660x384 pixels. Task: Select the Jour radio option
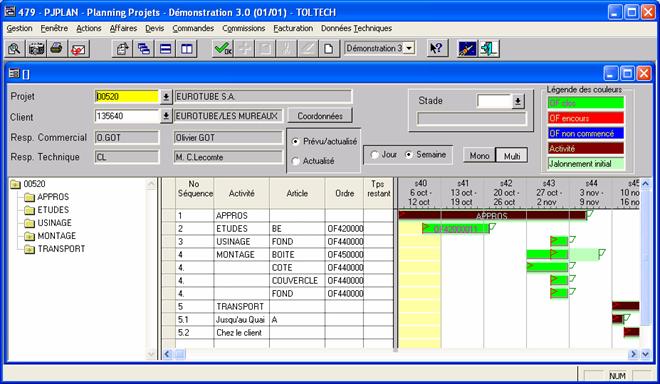(374, 155)
